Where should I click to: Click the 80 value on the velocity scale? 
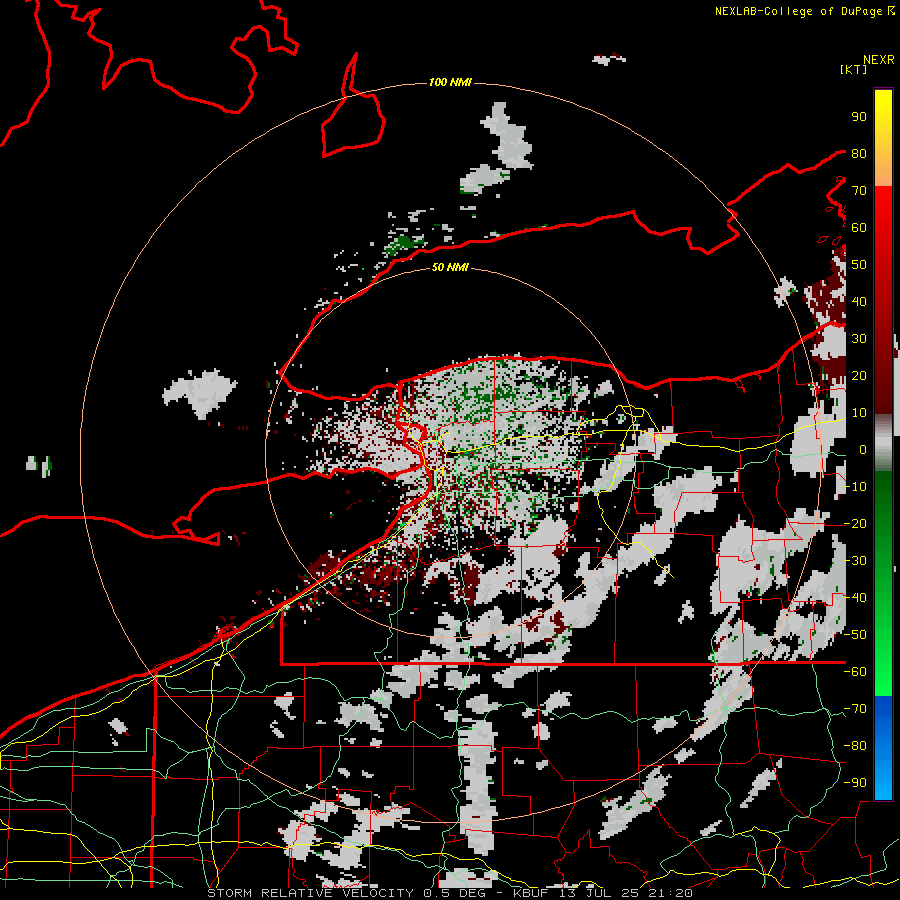point(859,153)
